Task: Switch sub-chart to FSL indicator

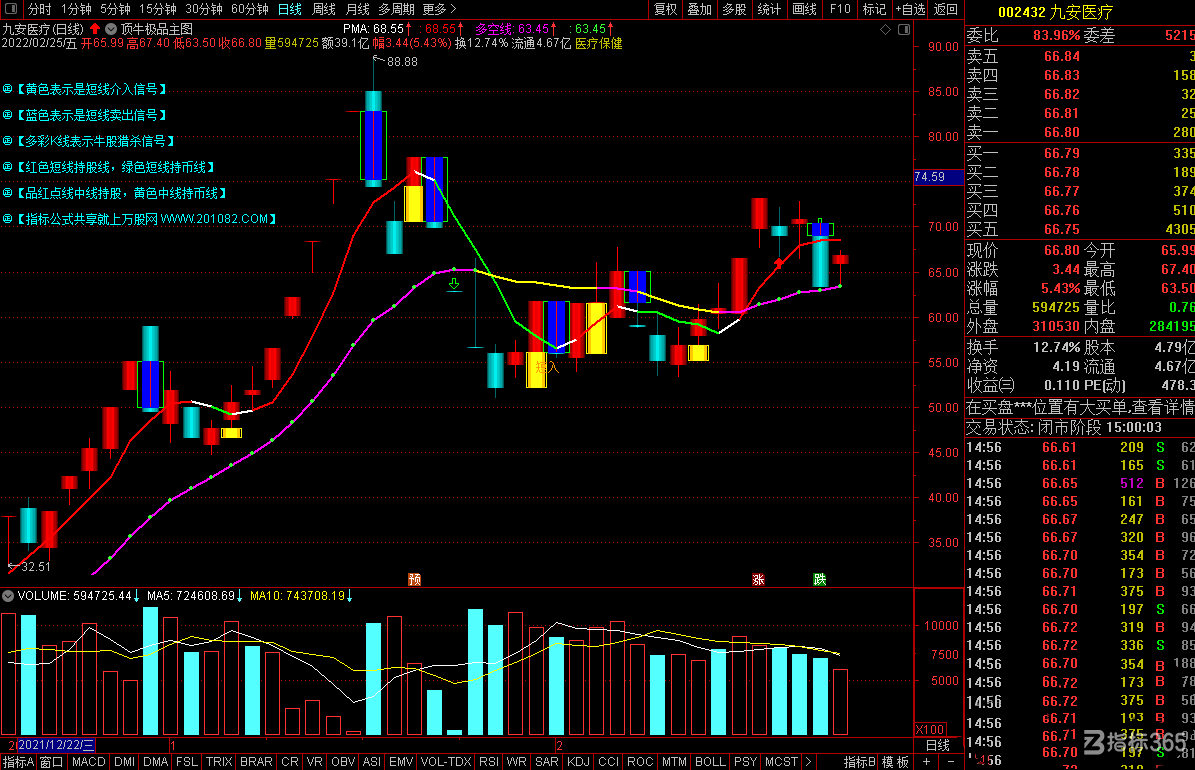Action: point(187,762)
